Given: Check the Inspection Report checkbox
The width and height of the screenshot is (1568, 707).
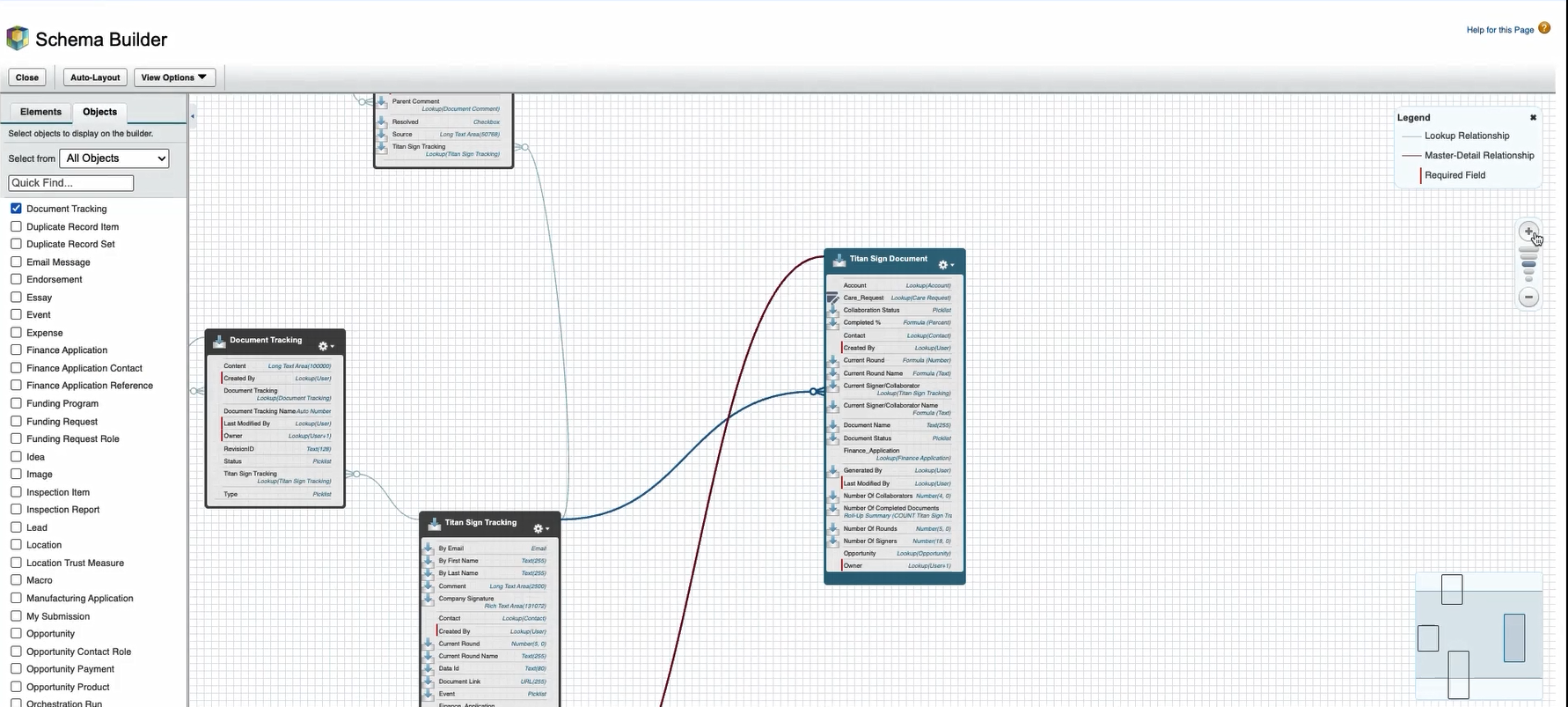Looking at the screenshot, I should 16,509.
